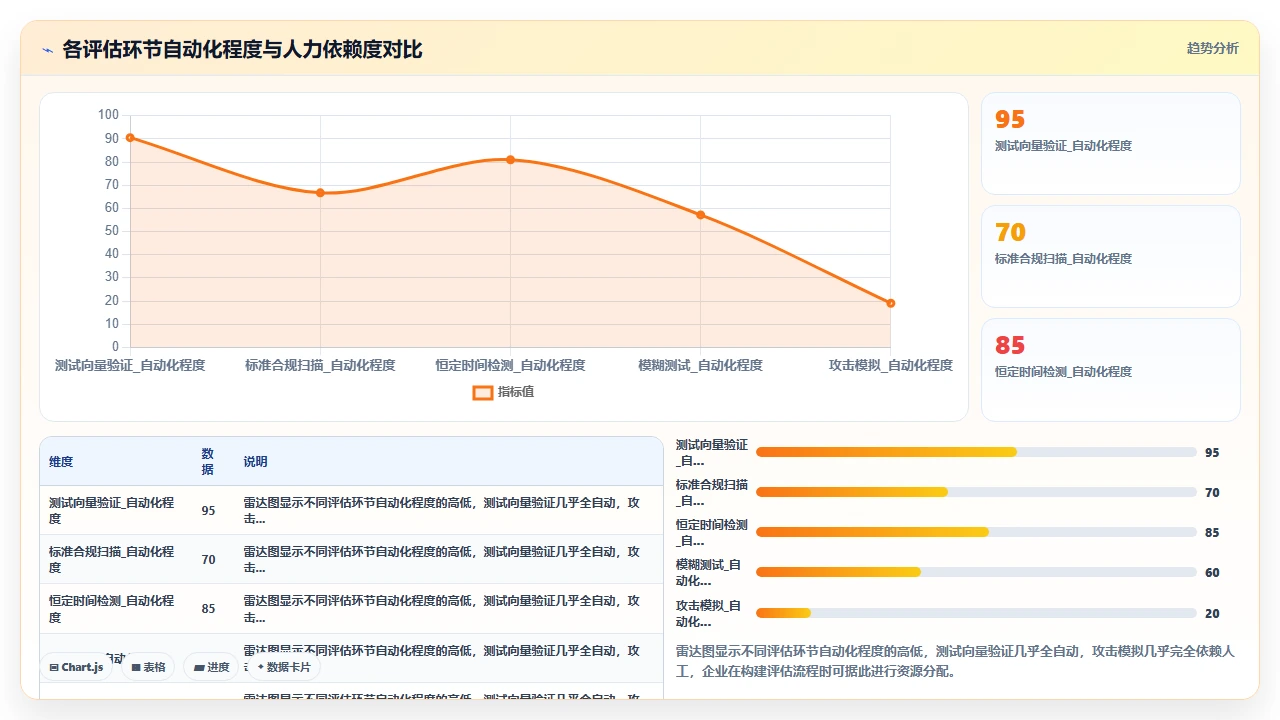Select the Chart.js tag
This screenshot has width=1280, height=720.
pos(76,667)
